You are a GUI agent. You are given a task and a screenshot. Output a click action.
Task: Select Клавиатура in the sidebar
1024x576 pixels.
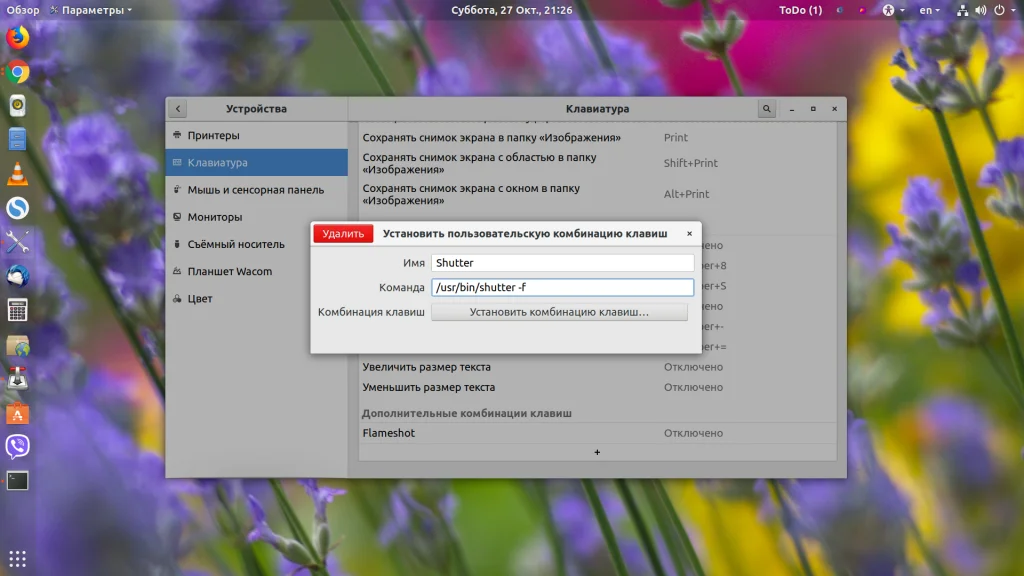click(257, 163)
